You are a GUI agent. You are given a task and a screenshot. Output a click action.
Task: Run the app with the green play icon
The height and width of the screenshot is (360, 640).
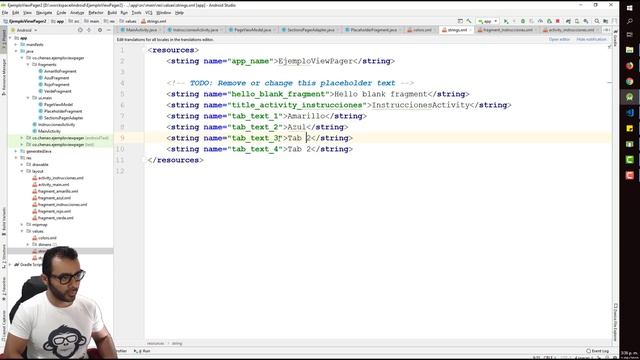coord(506,21)
